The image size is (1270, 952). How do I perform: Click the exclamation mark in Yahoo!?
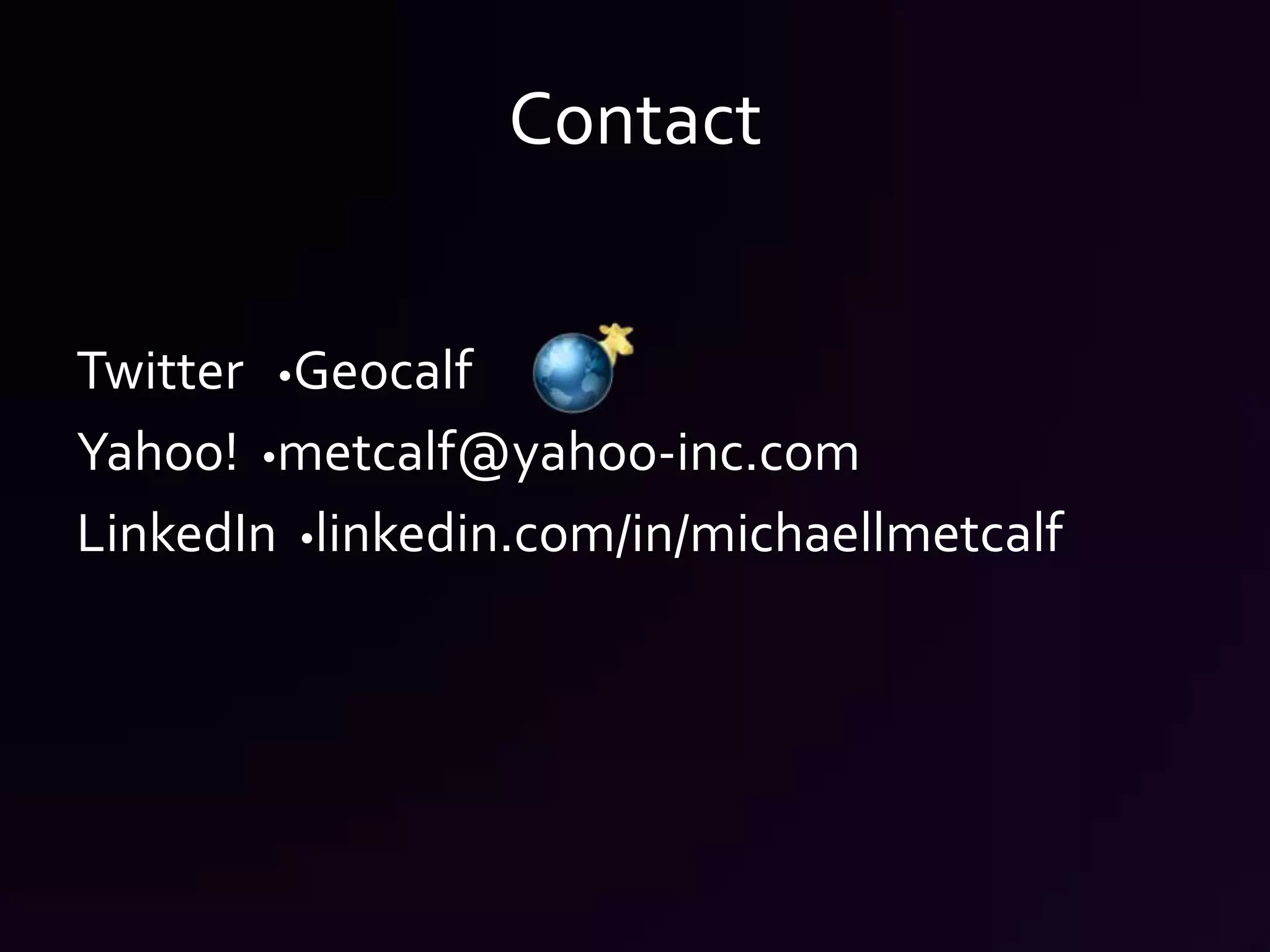point(230,452)
